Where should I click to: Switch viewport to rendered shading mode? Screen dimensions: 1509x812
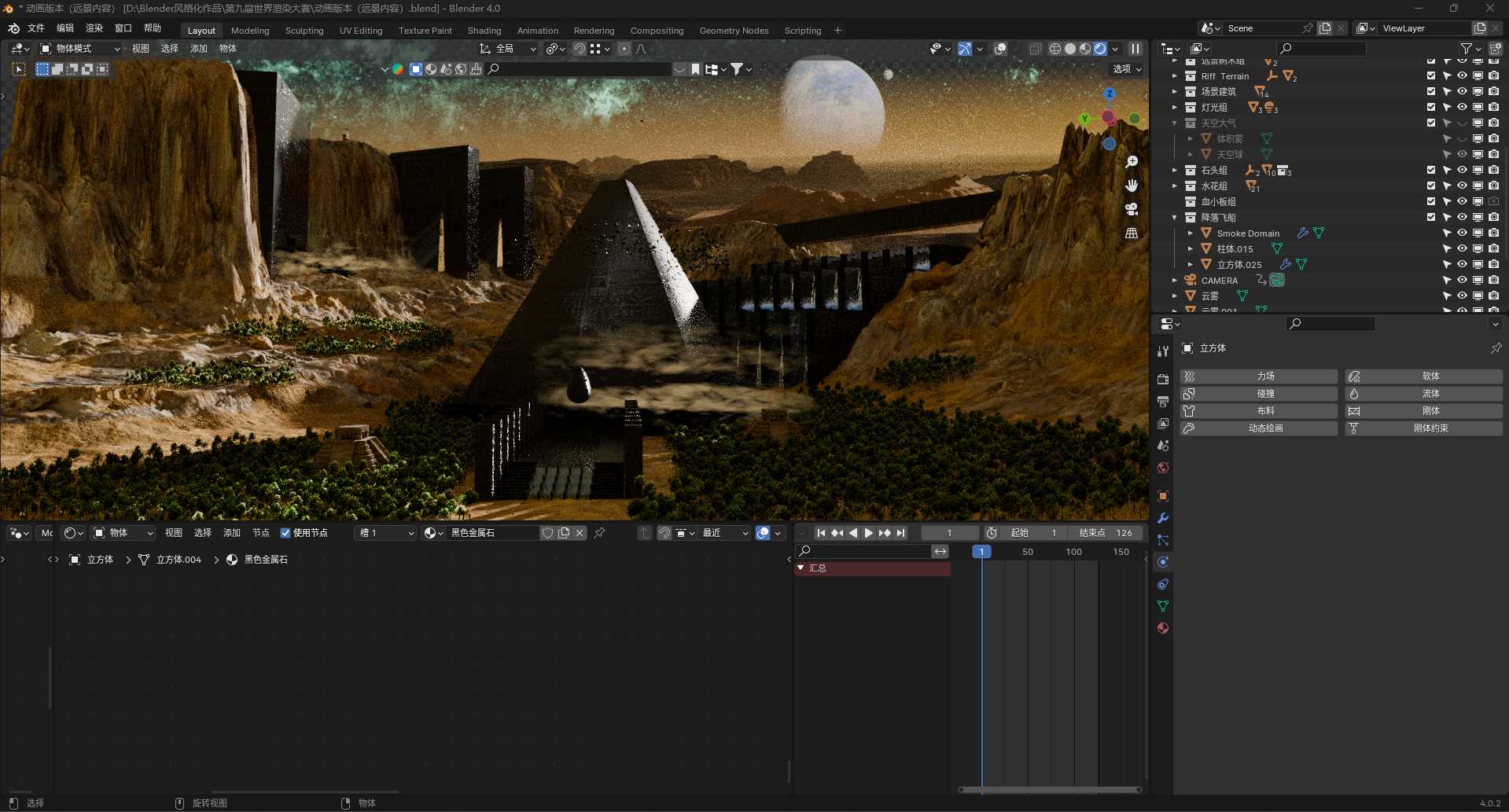[x=1099, y=49]
